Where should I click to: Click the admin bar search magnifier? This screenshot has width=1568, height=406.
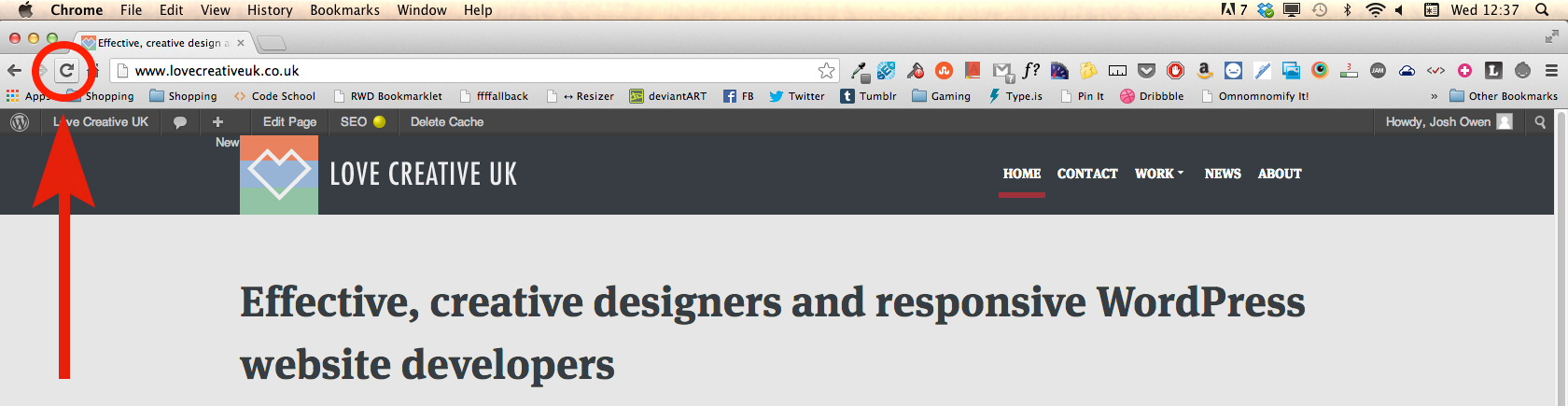pyautogui.click(x=1540, y=122)
